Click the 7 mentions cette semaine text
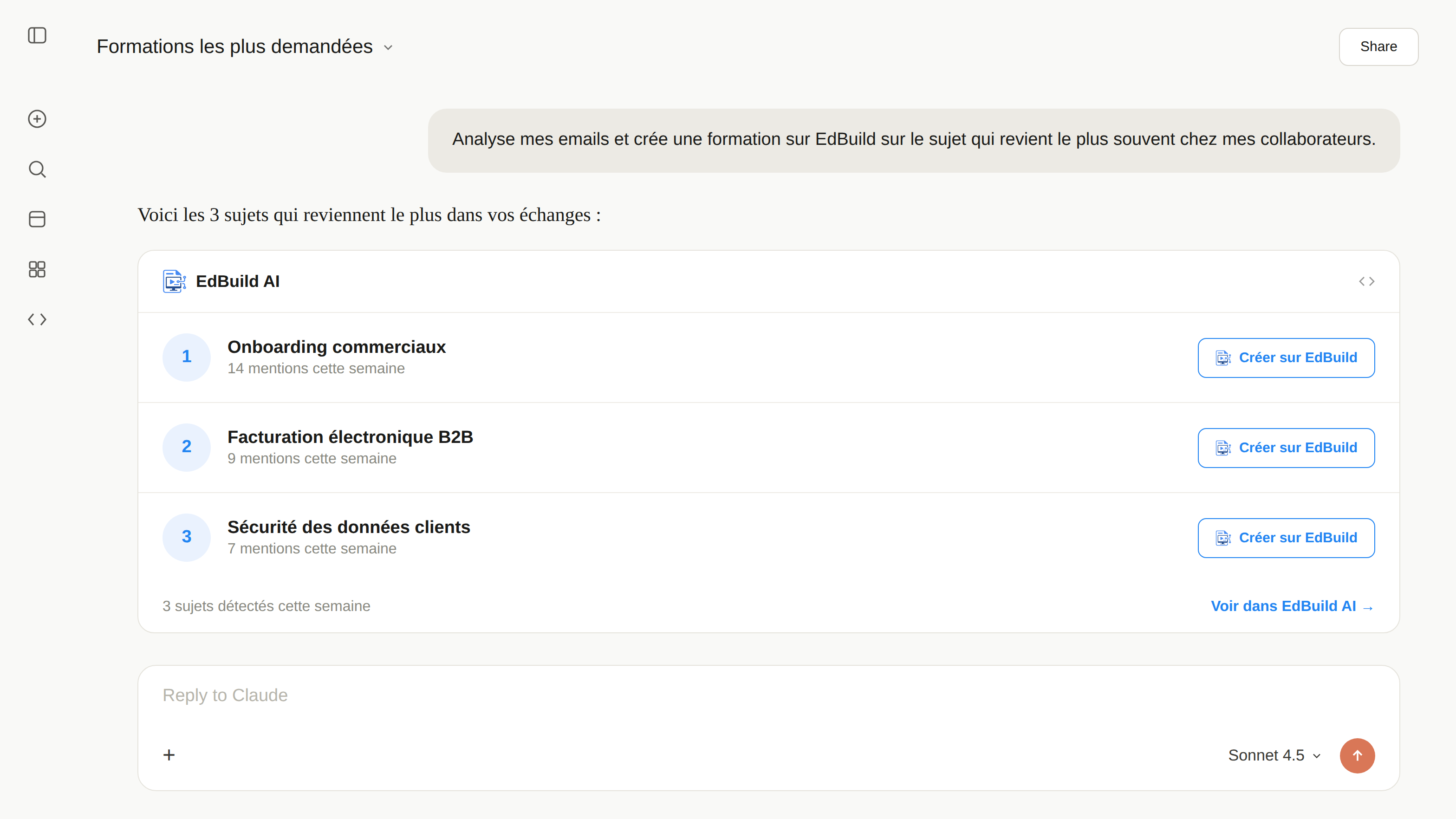1456x819 pixels. [x=312, y=548]
